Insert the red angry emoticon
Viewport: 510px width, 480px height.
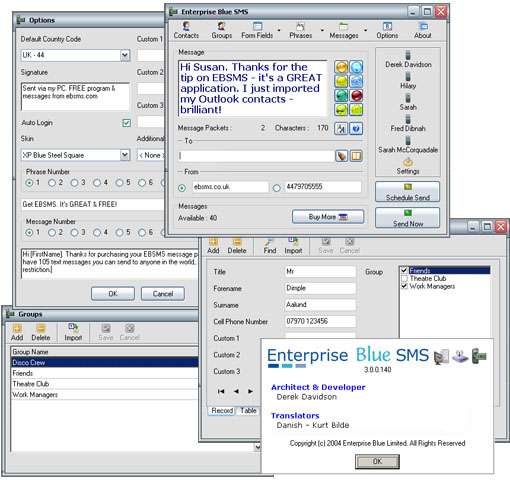coord(356,95)
